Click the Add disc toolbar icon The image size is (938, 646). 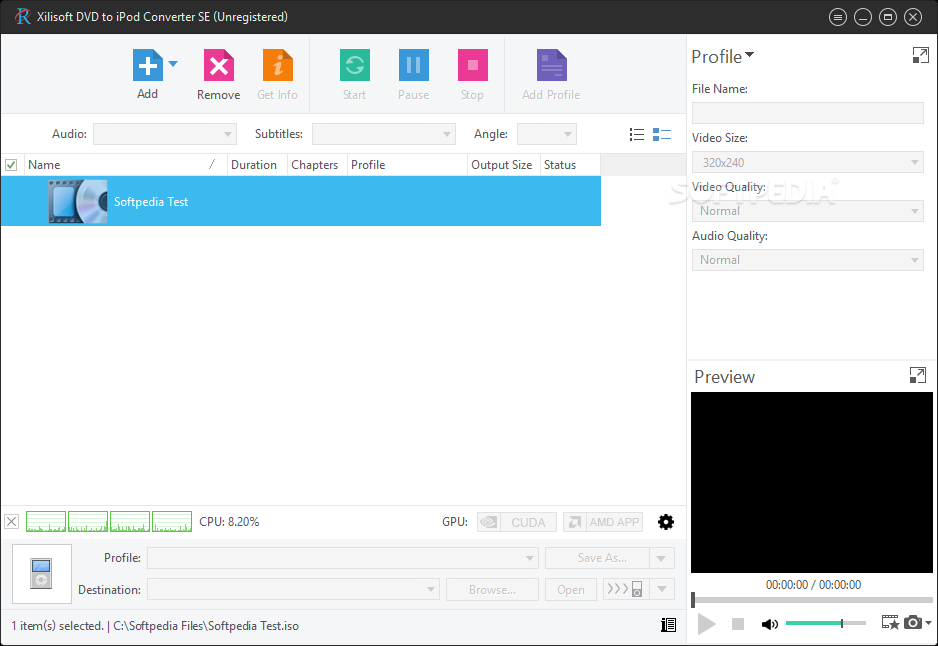click(147, 67)
